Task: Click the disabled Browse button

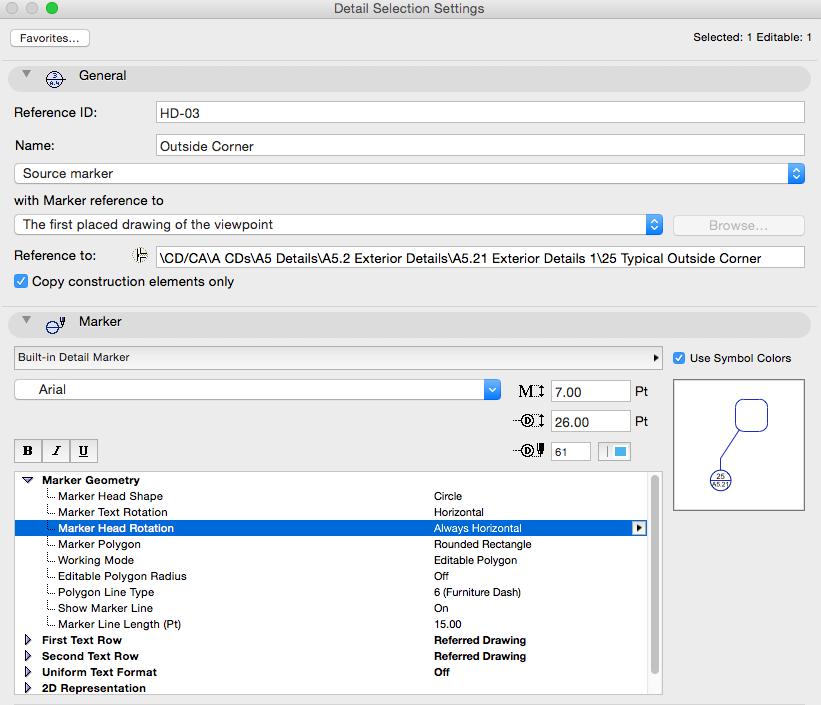Action: click(x=739, y=225)
